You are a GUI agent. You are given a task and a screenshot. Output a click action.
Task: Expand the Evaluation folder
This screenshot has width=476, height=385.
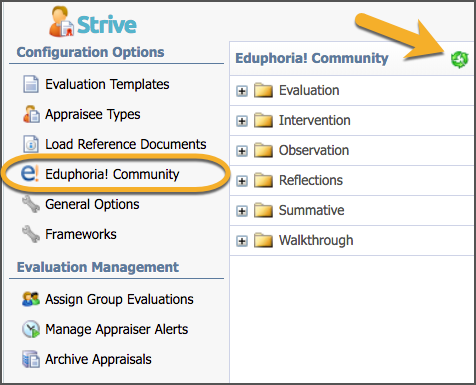[242, 91]
